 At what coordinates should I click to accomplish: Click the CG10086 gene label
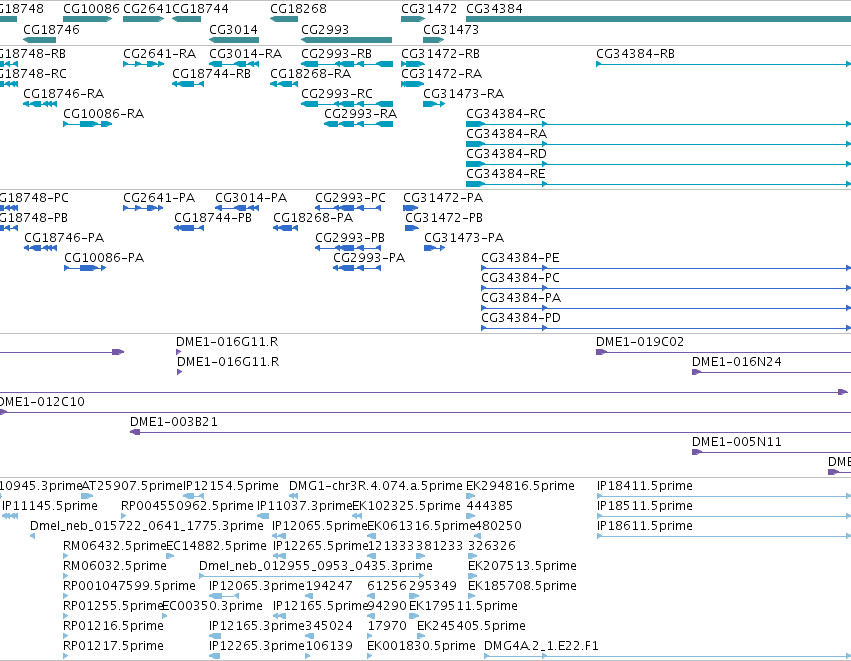point(91,9)
